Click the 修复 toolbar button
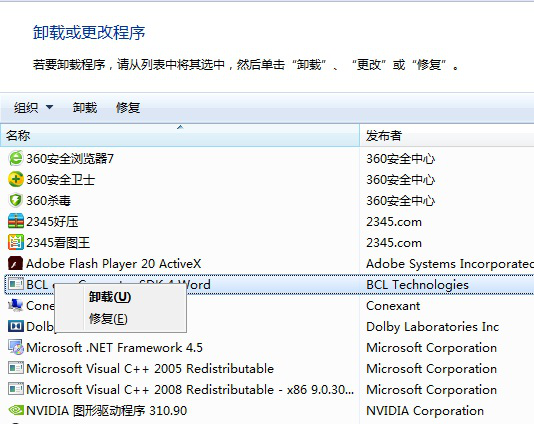Viewport: 535px width, 425px height. 128,108
